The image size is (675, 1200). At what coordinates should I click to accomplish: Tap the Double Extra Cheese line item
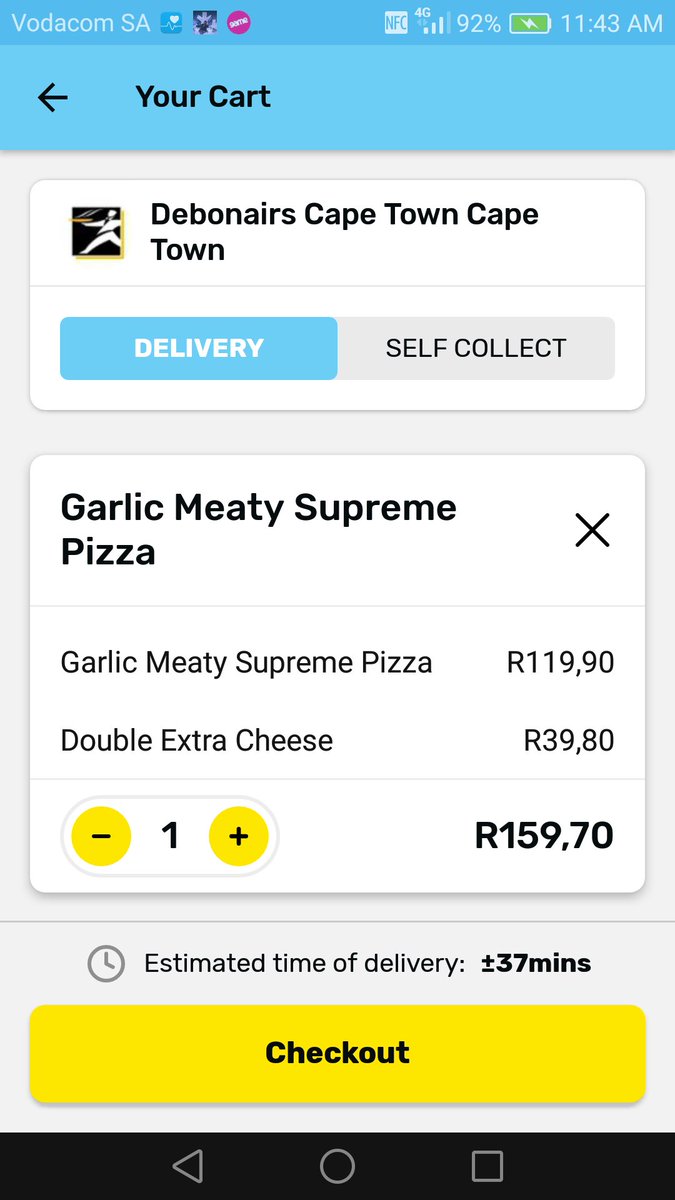pyautogui.click(x=337, y=740)
